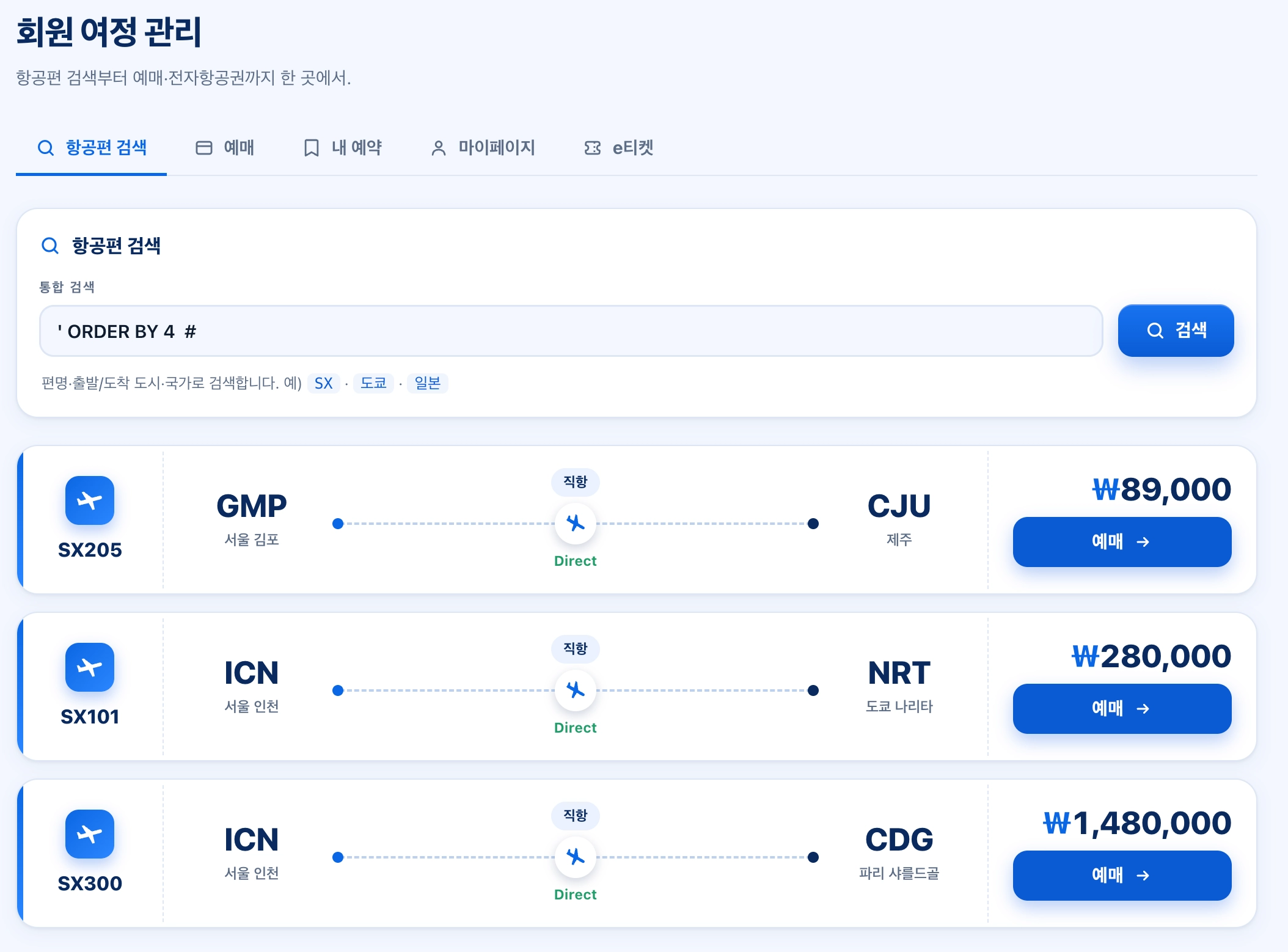Open the 마이페이지 tab
1288x952 pixels.
tap(483, 148)
